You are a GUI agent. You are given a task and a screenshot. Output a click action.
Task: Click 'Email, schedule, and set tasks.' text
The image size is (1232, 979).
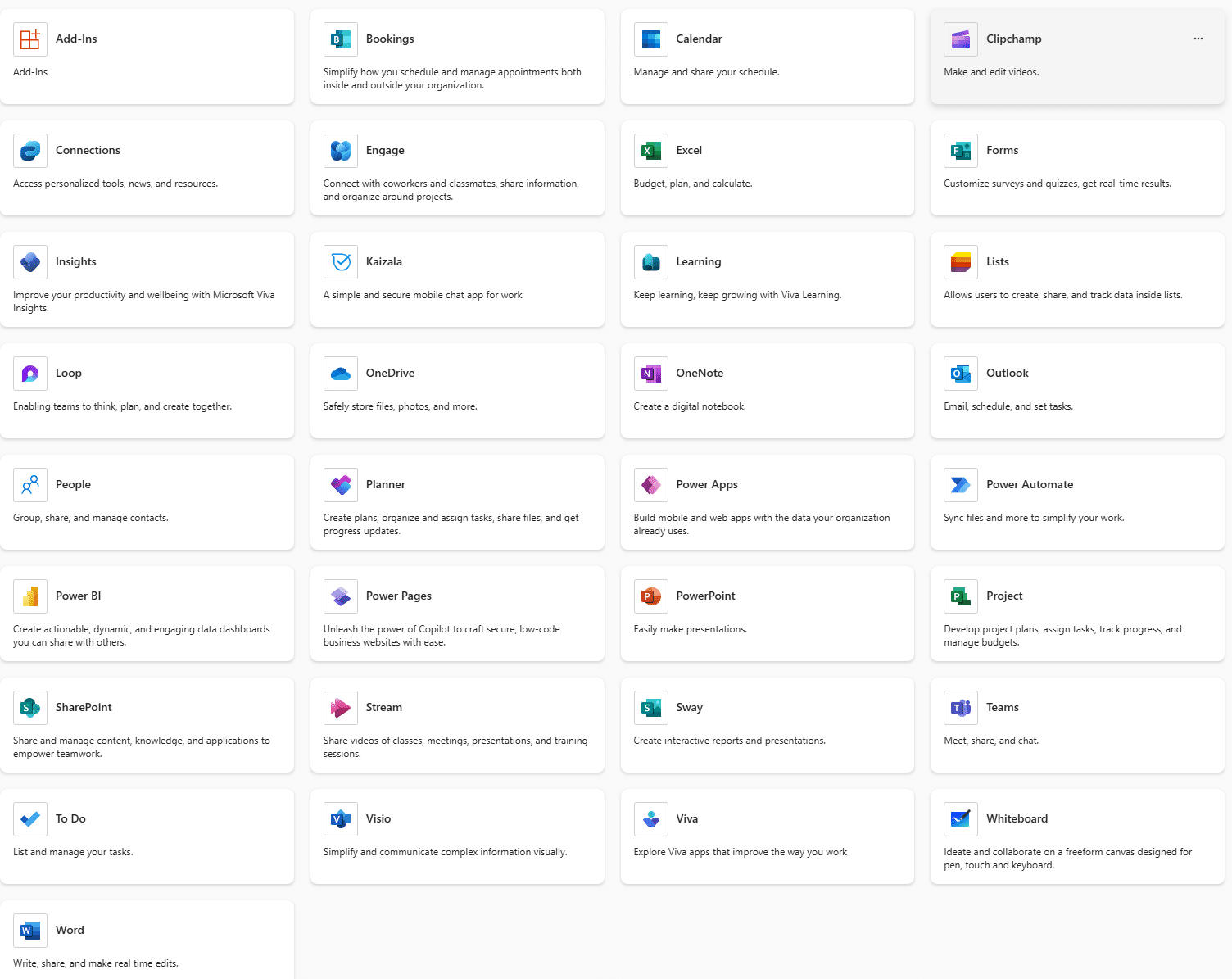(x=1008, y=406)
